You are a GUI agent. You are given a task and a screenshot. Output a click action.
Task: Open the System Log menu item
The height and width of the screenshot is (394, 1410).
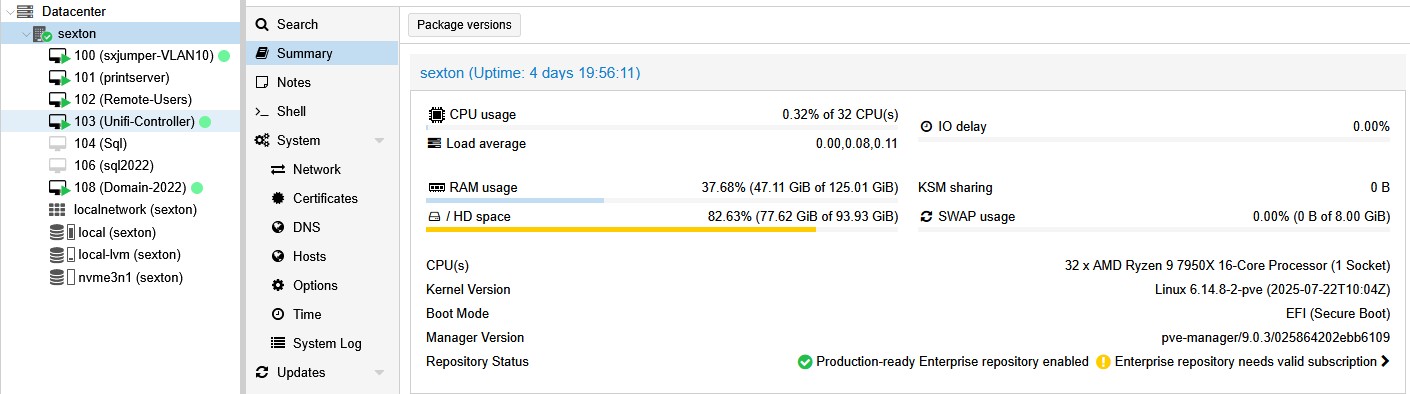coord(322,343)
